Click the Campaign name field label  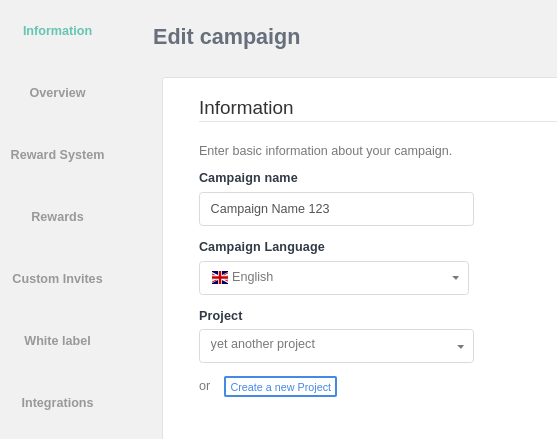[x=248, y=178]
